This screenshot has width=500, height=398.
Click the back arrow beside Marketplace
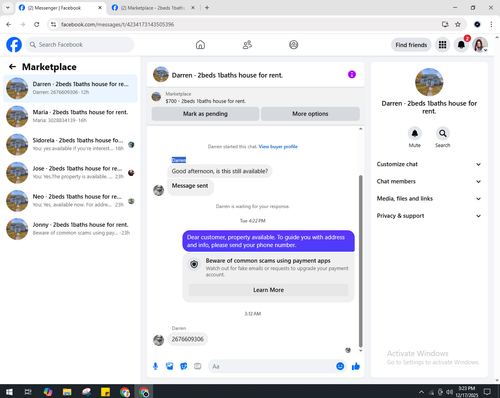tap(12, 67)
